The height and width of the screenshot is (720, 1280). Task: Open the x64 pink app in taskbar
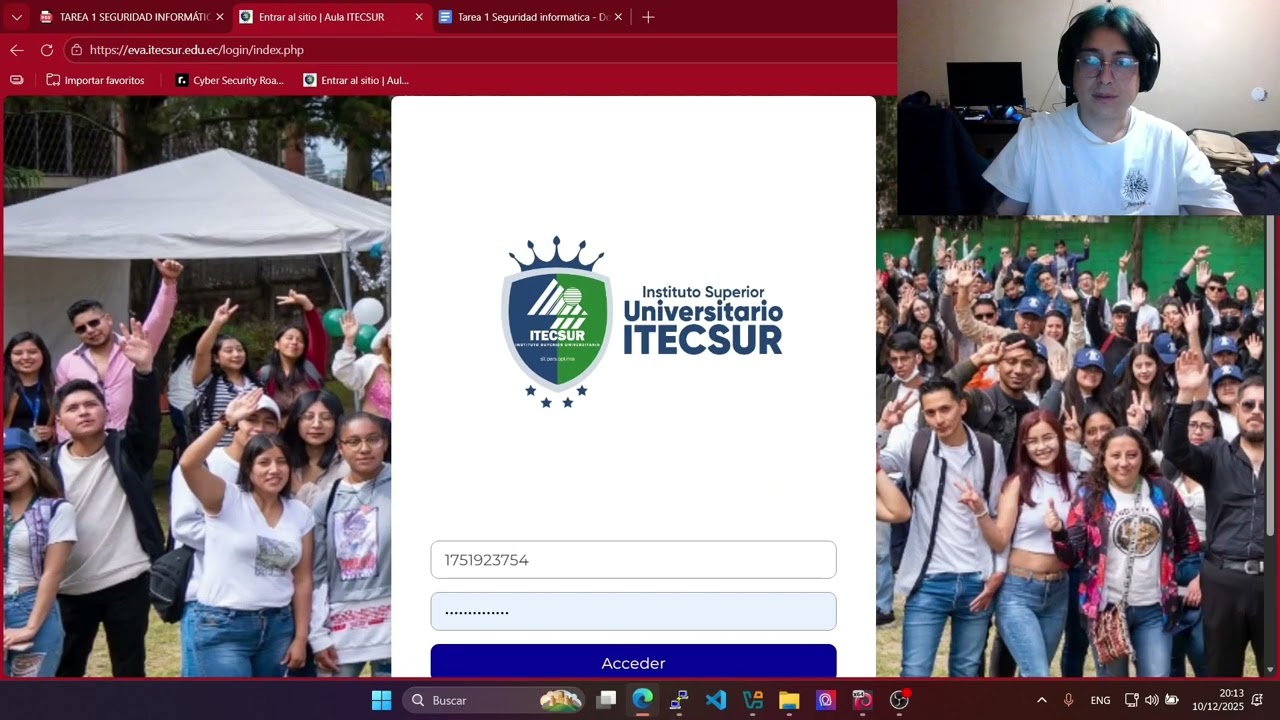pyautogui.click(x=862, y=700)
